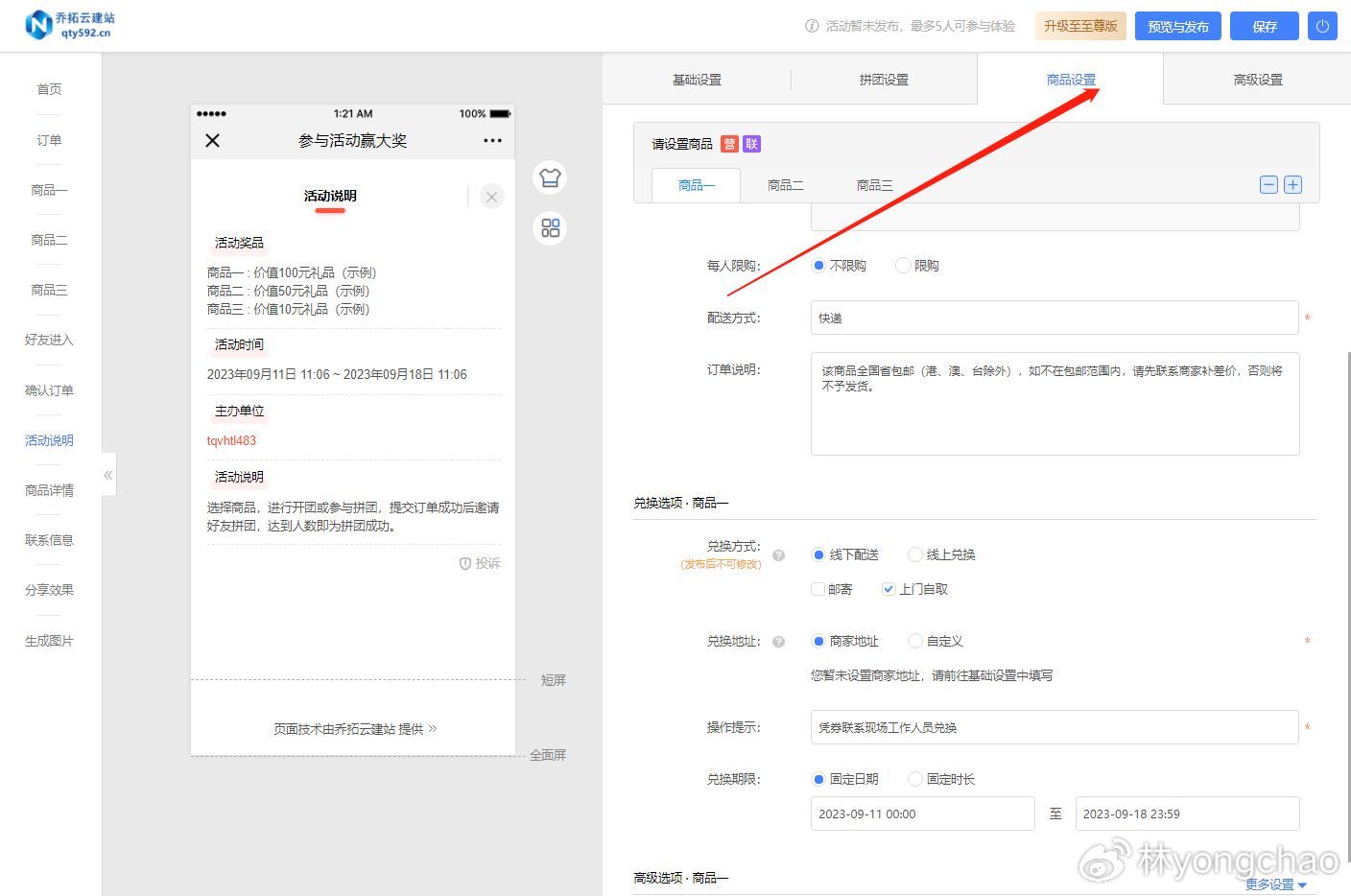Open 好友进入 page in sidebar
Viewport: 1351px width, 896px height.
pos(49,340)
